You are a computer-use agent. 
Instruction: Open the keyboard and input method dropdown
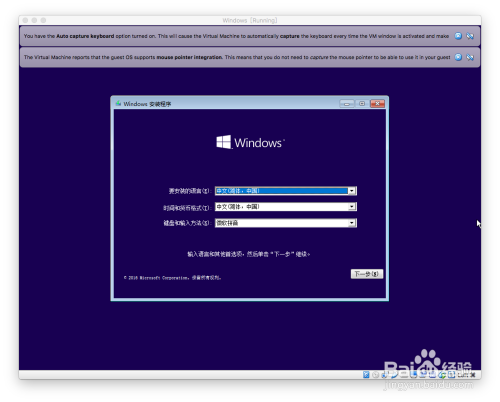point(352,223)
